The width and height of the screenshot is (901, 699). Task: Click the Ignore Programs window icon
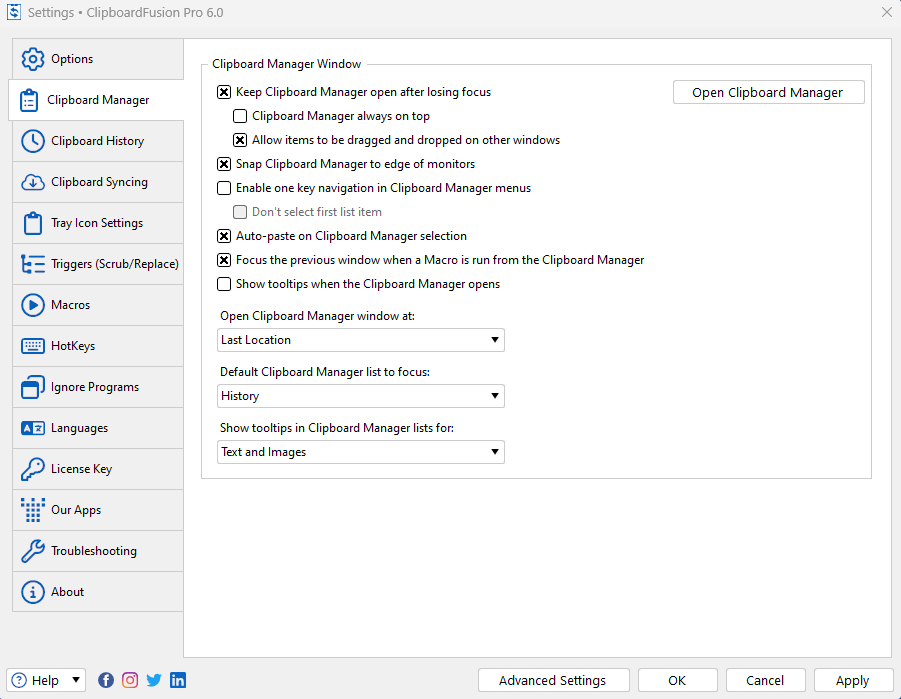point(33,387)
